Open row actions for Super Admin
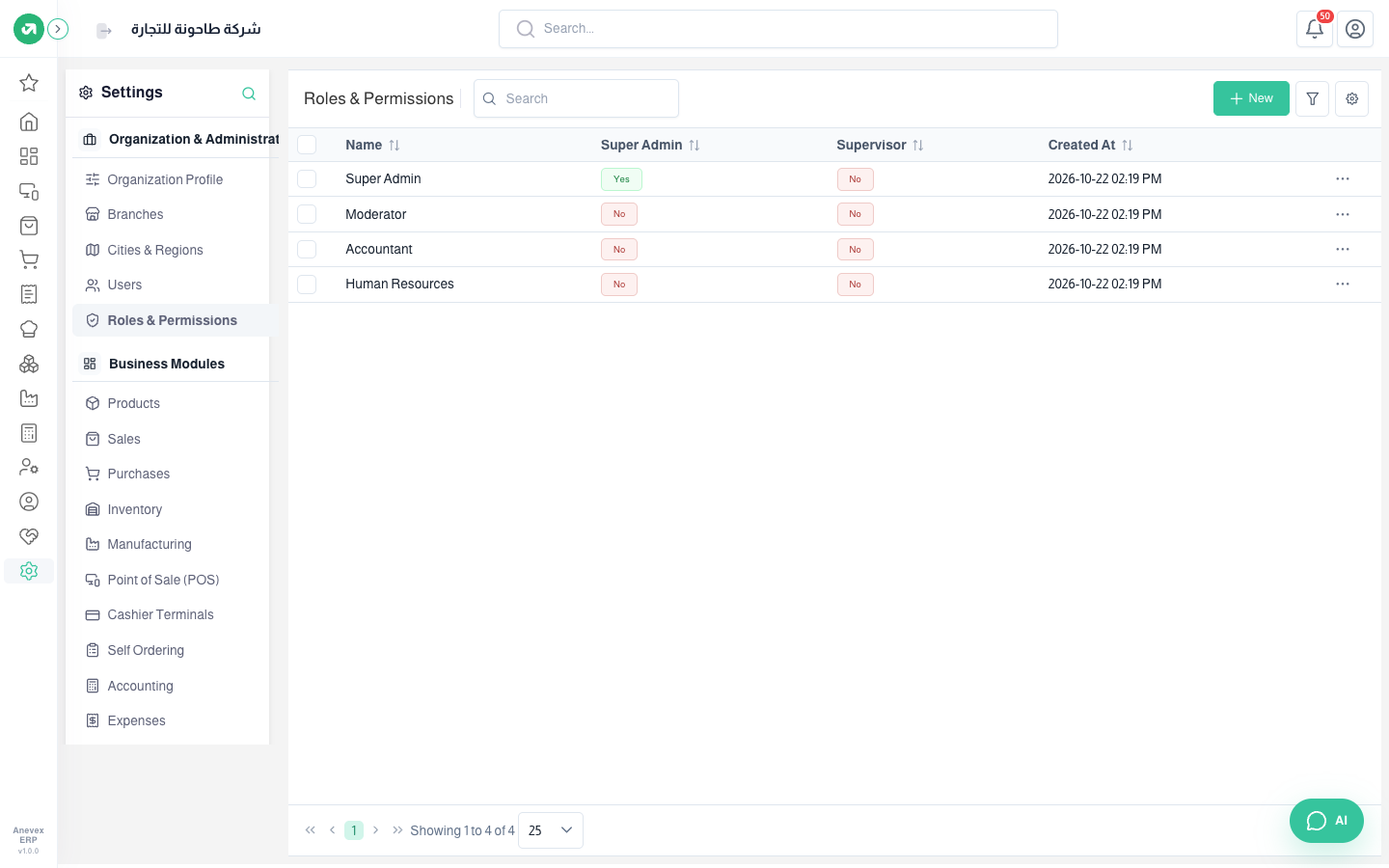Screen dimensions: 1389x868 1343,179
